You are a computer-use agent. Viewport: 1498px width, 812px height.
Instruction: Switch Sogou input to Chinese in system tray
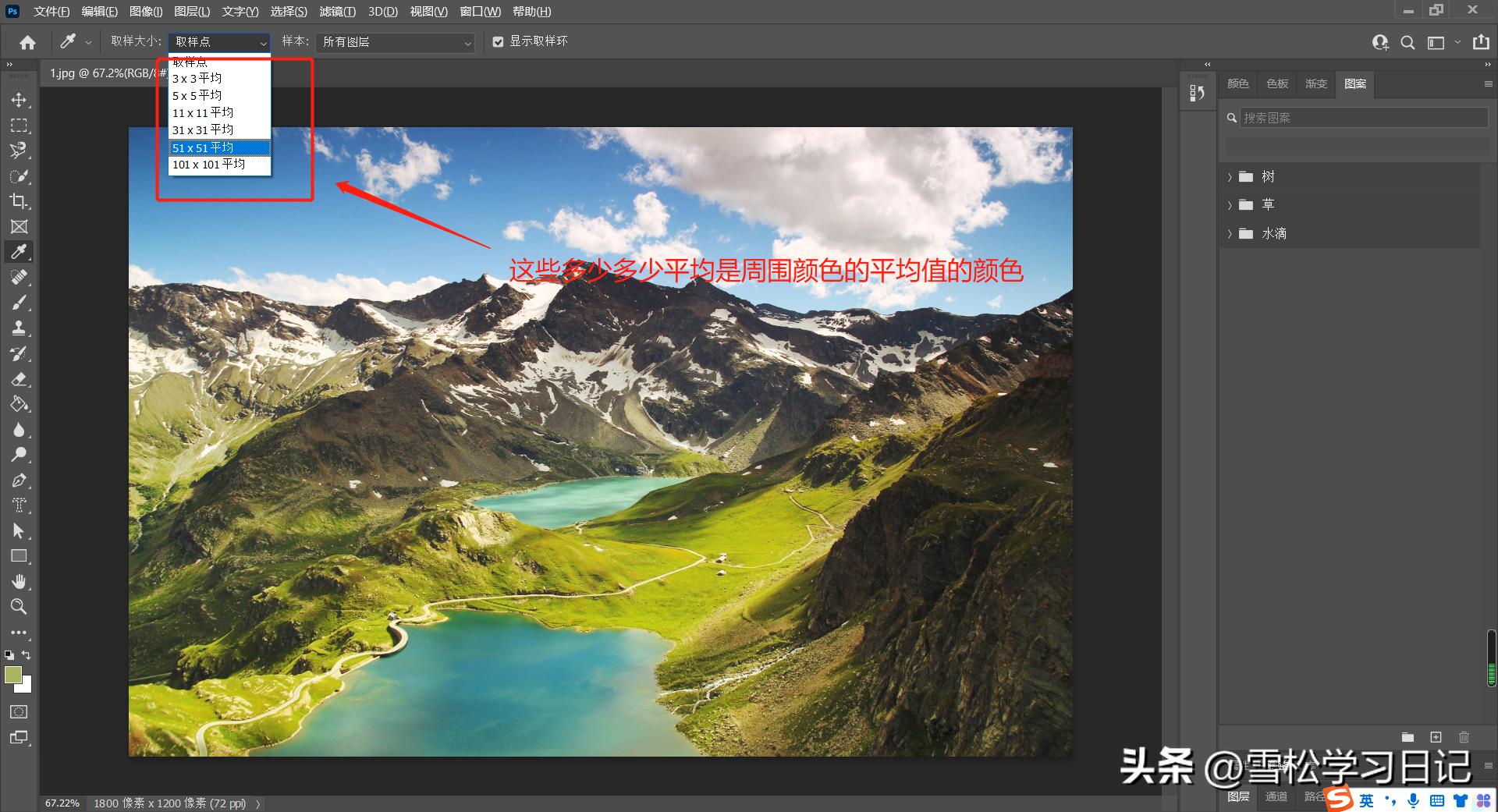tap(1365, 800)
